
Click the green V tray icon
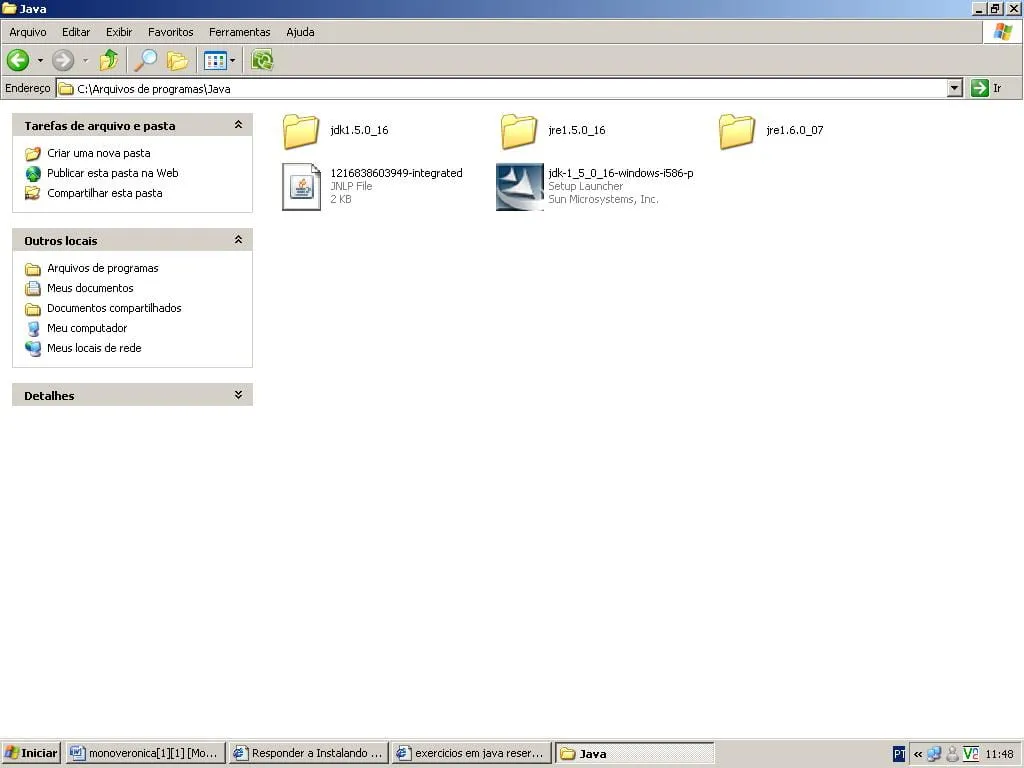971,754
